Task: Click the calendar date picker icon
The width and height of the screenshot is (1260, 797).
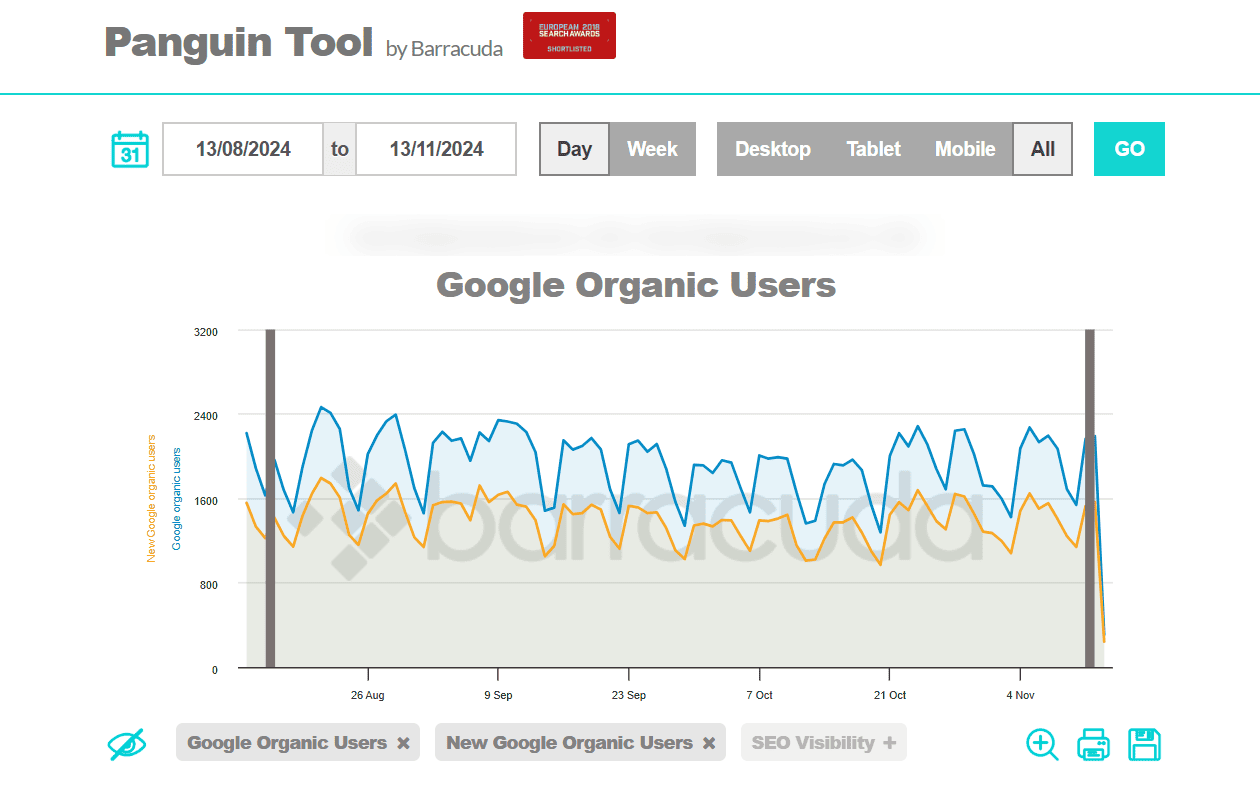Action: tap(130, 149)
